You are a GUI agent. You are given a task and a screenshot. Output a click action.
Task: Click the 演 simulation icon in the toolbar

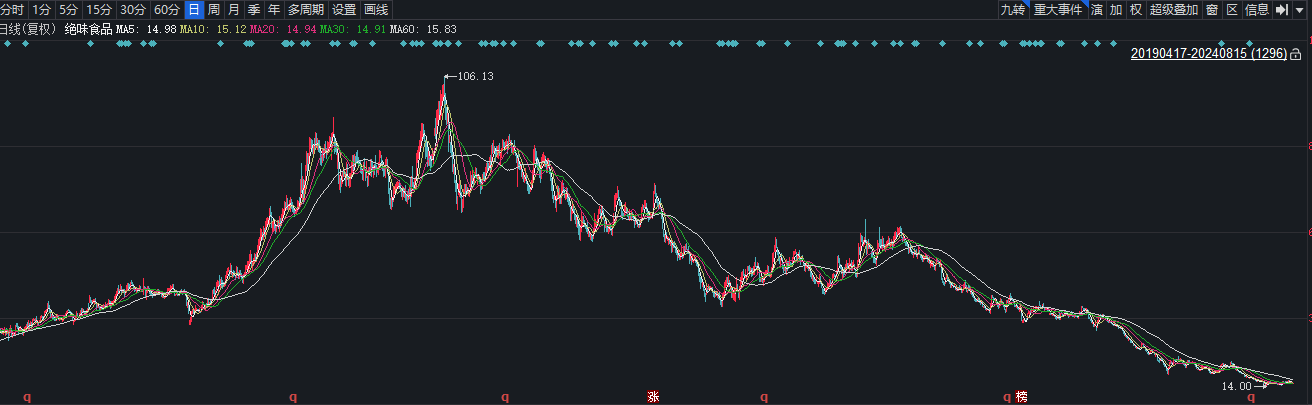pyautogui.click(x=1097, y=10)
